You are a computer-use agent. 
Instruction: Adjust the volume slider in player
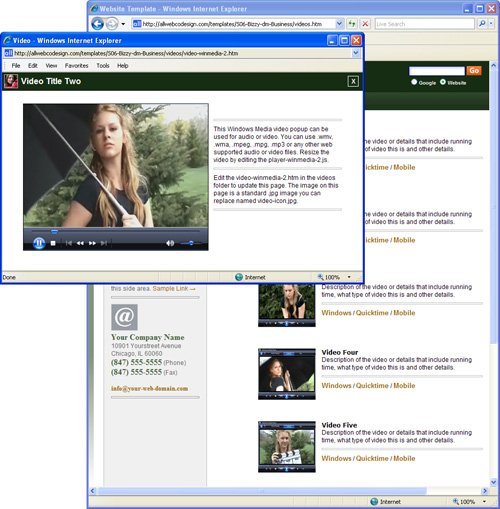point(191,243)
